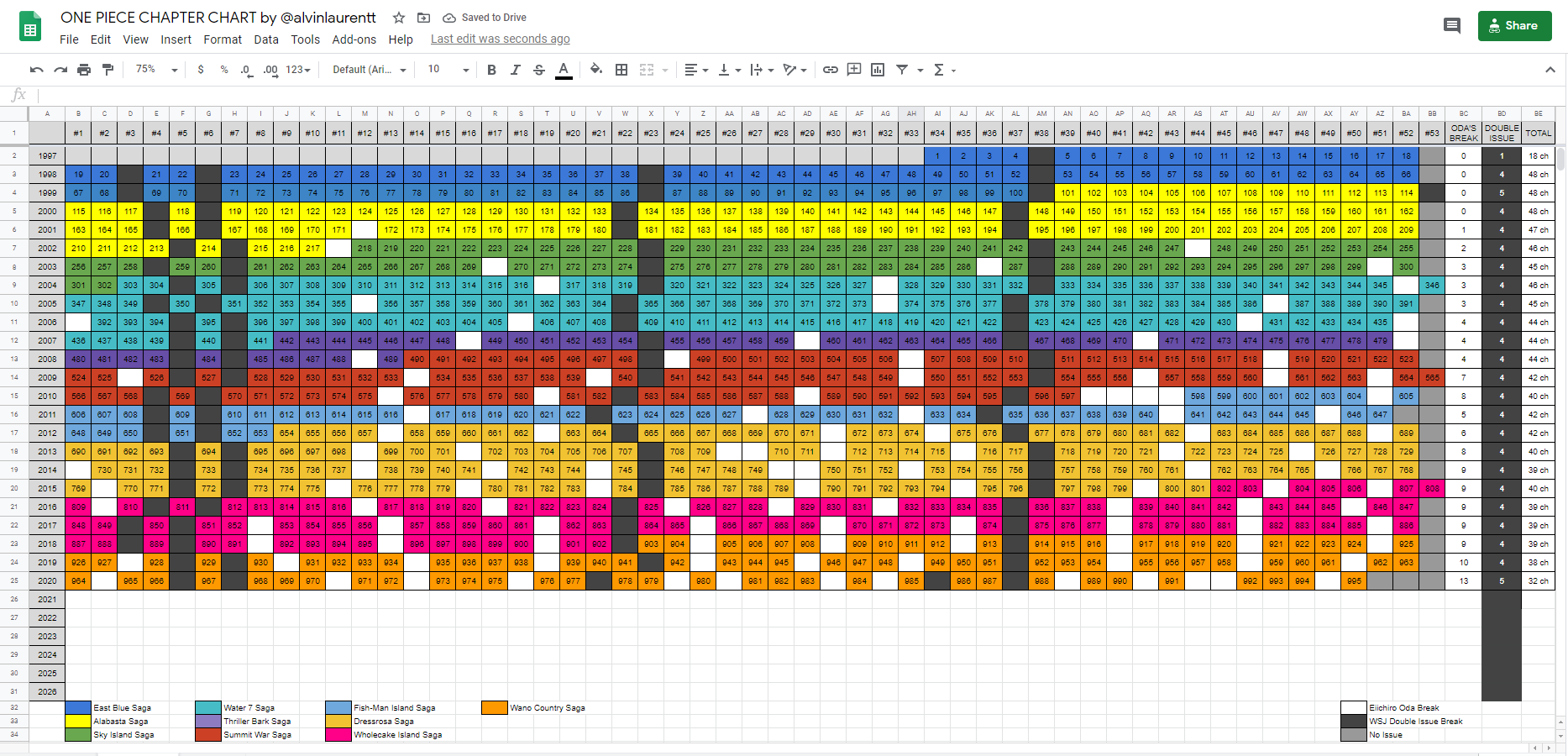This screenshot has width=1568, height=756.
Task: Select column BE header
Action: point(1539,113)
